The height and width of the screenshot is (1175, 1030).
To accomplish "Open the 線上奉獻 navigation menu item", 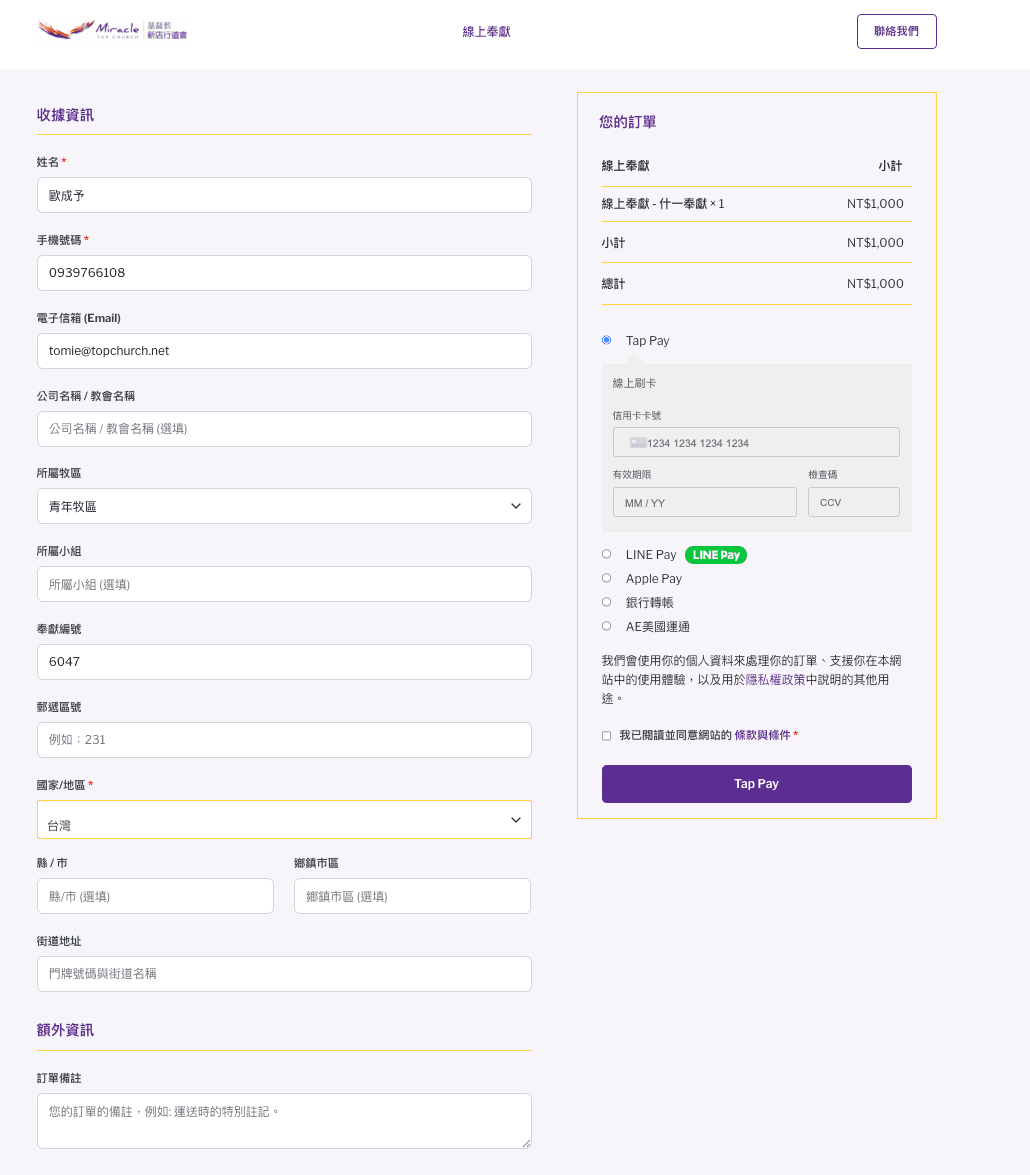I will pyautogui.click(x=486, y=32).
